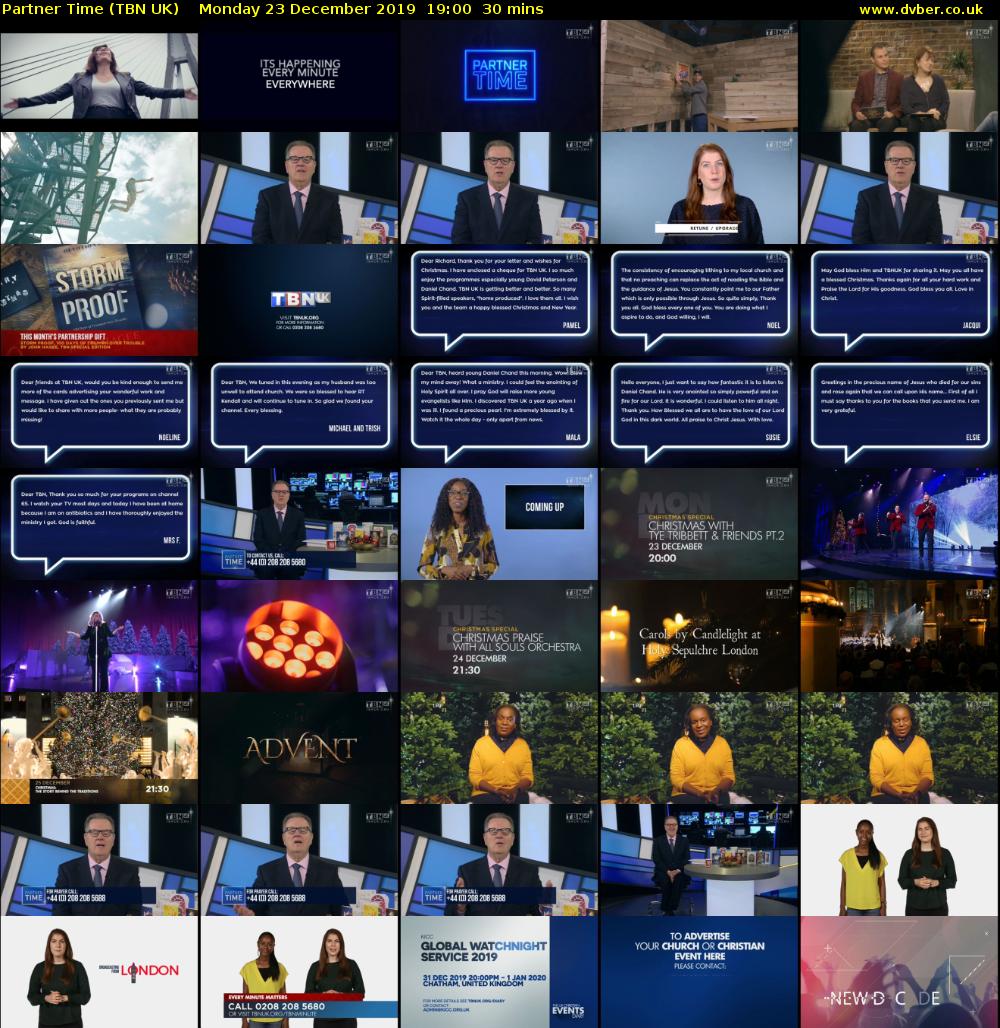View the viewer letter signed Elsie
This screenshot has width=1000, height=1028.
pos(900,412)
